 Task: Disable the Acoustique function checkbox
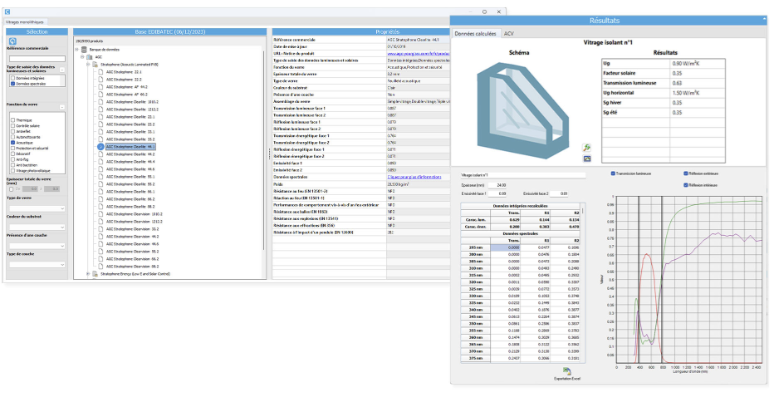[13, 143]
